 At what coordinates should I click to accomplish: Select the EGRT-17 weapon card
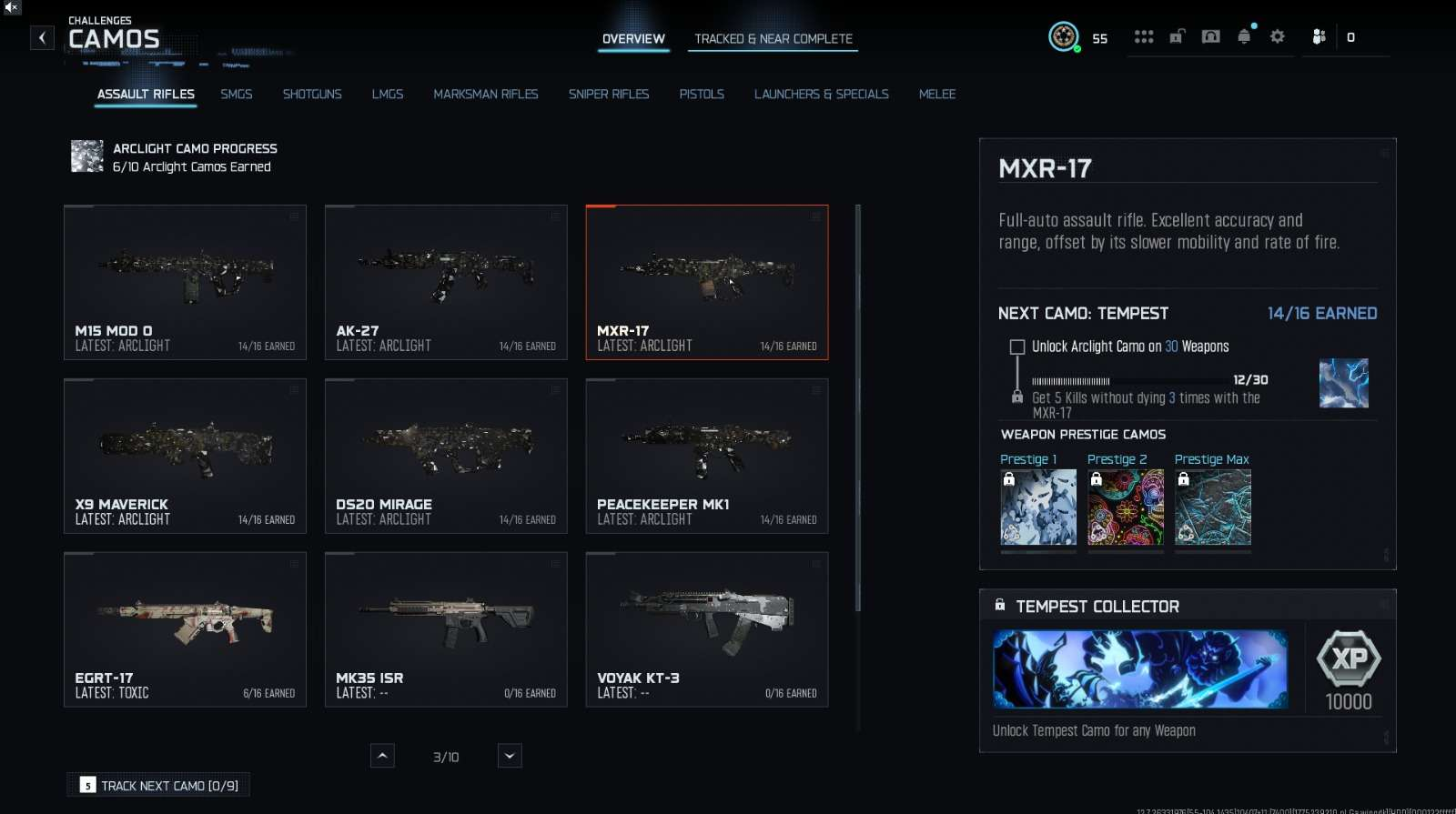pos(185,629)
